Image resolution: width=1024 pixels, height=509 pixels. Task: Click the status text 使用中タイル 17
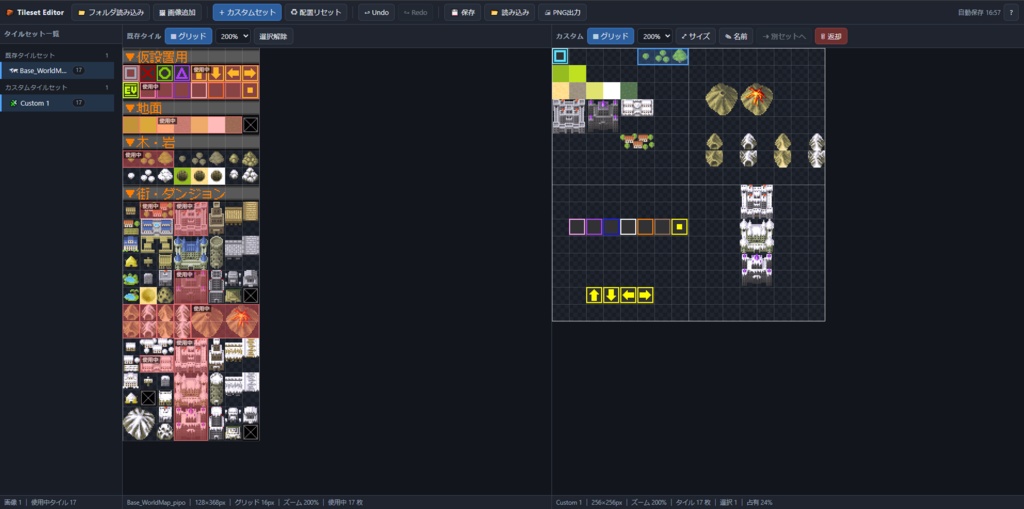click(x=54, y=502)
